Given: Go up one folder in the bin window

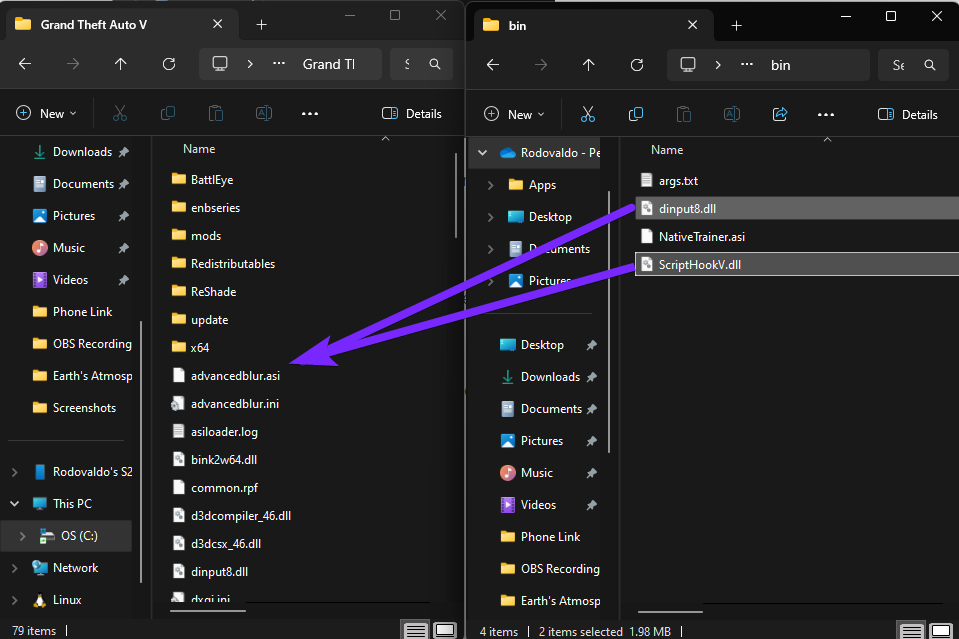Looking at the screenshot, I should pyautogui.click(x=588, y=65).
